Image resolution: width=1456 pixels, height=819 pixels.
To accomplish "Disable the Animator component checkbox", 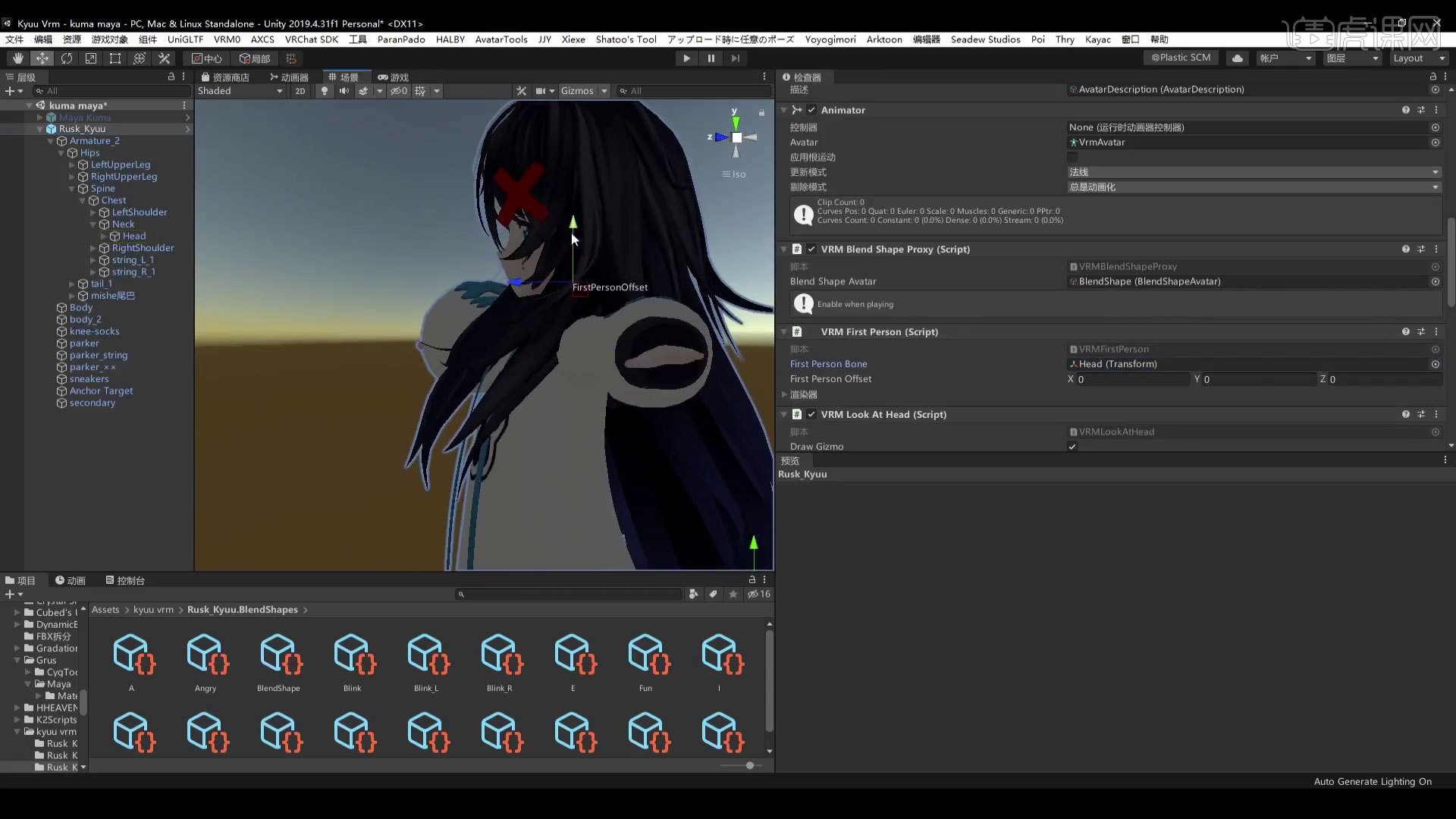I will 811,110.
